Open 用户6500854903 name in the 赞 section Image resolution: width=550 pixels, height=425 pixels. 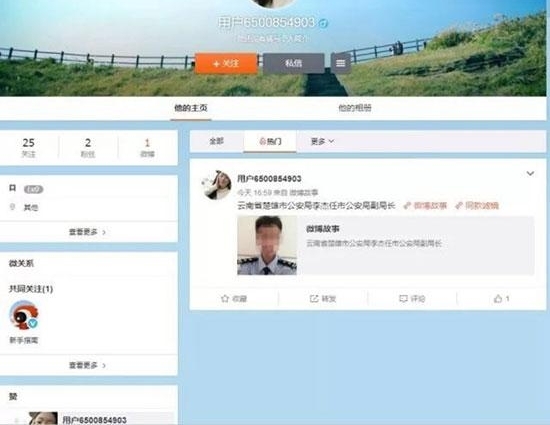coord(94,420)
